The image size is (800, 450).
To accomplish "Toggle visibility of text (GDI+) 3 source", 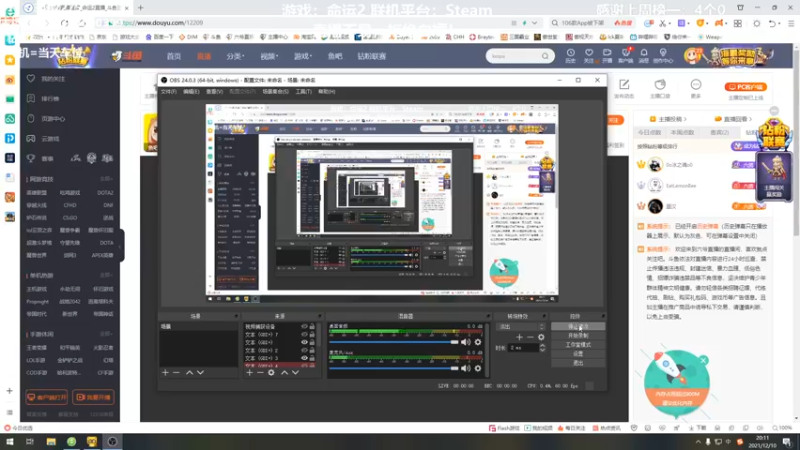I will click(304, 358).
